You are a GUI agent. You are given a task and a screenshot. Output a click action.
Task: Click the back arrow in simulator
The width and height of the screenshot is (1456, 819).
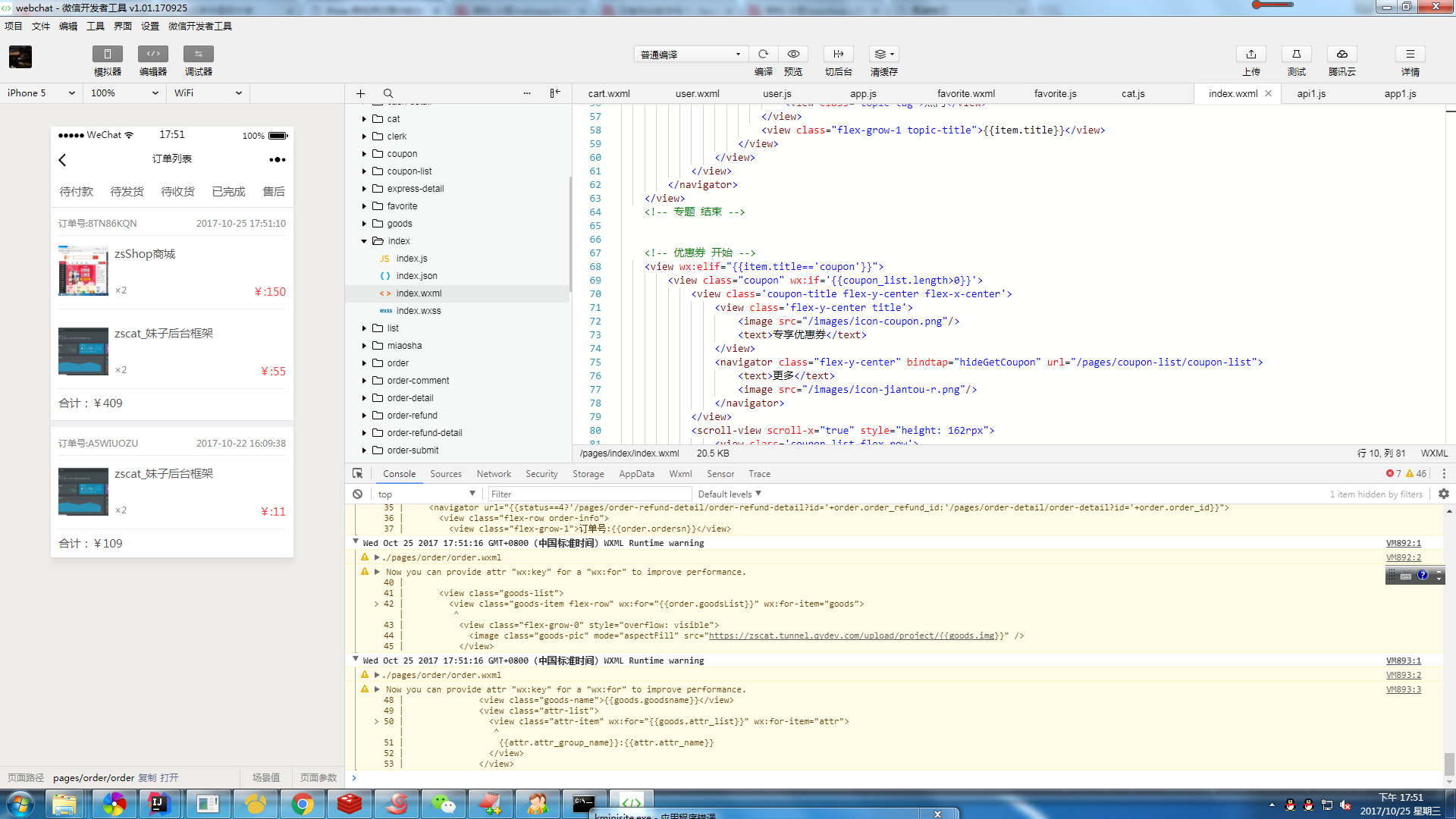63,160
